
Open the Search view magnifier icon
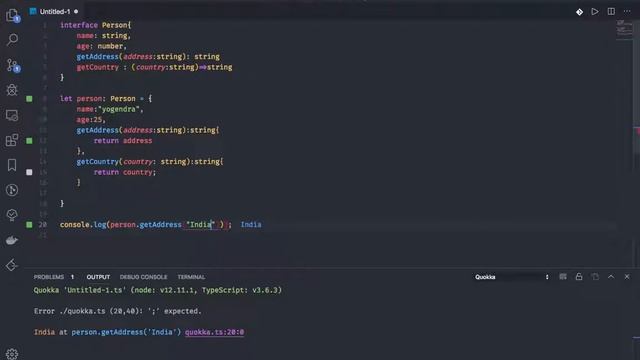click(12, 40)
